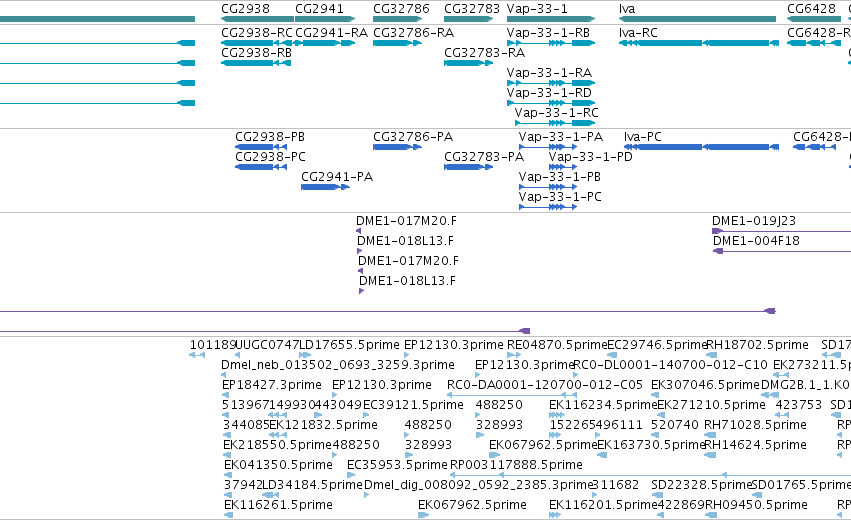
Task: Click the lva-RC transcript
Action: (699, 43)
